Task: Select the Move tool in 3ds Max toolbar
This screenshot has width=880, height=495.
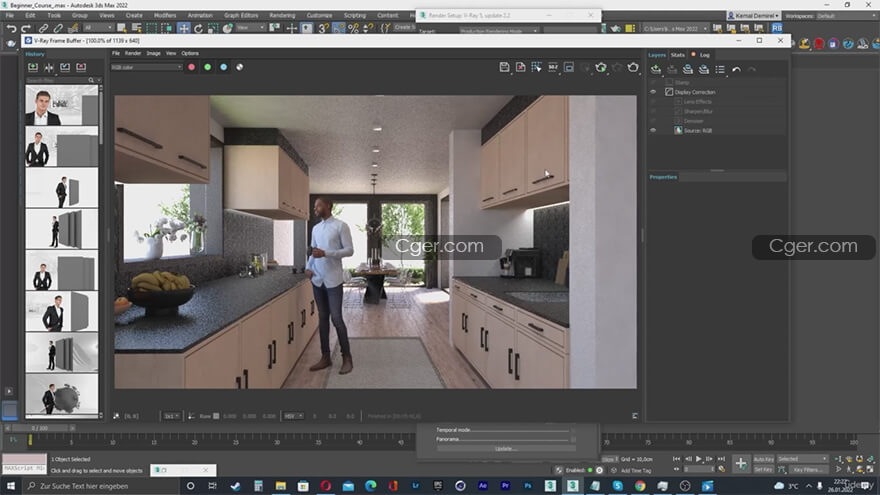Action: pos(184,28)
